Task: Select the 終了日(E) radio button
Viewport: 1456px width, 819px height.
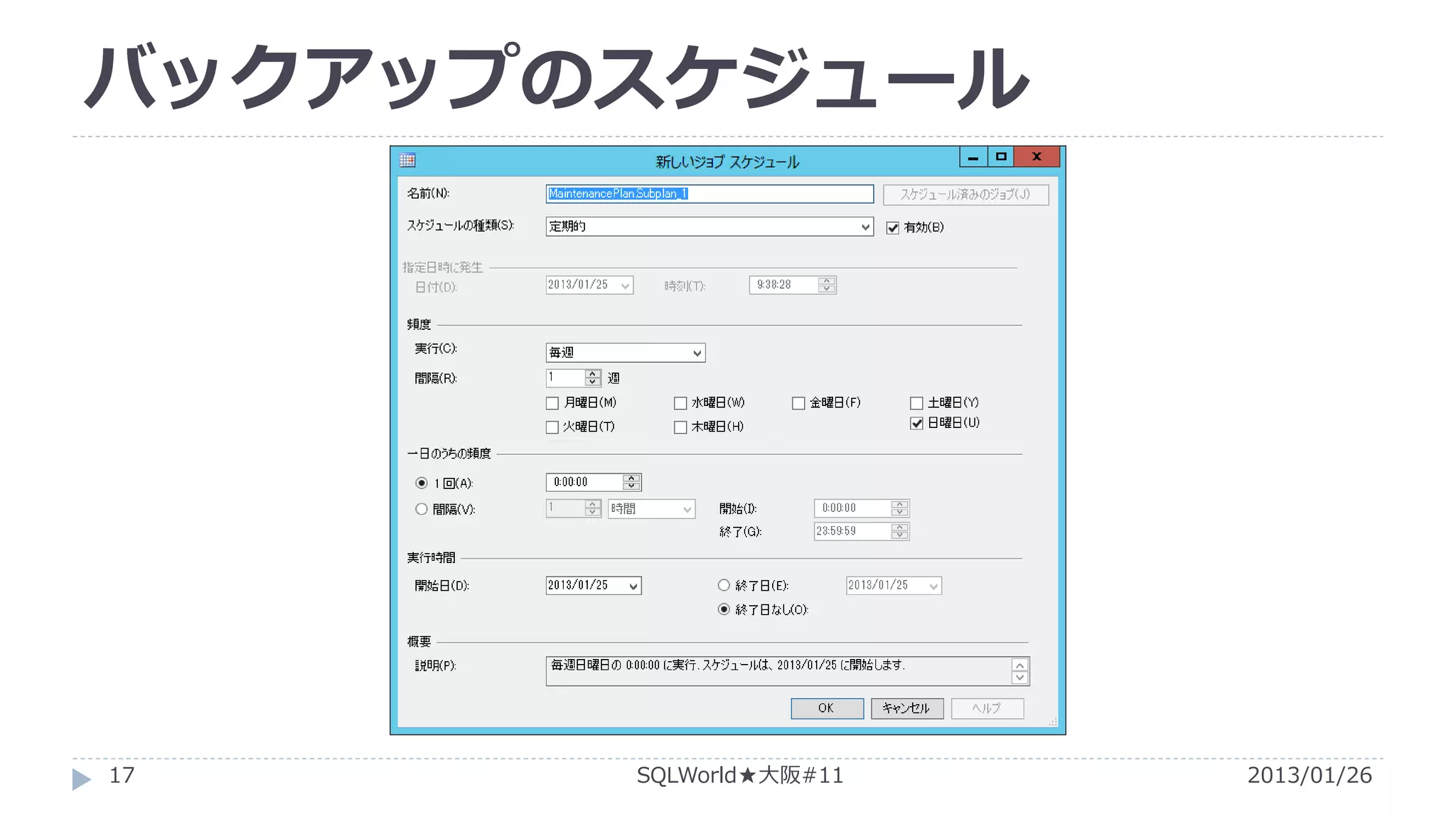Action: [724, 585]
